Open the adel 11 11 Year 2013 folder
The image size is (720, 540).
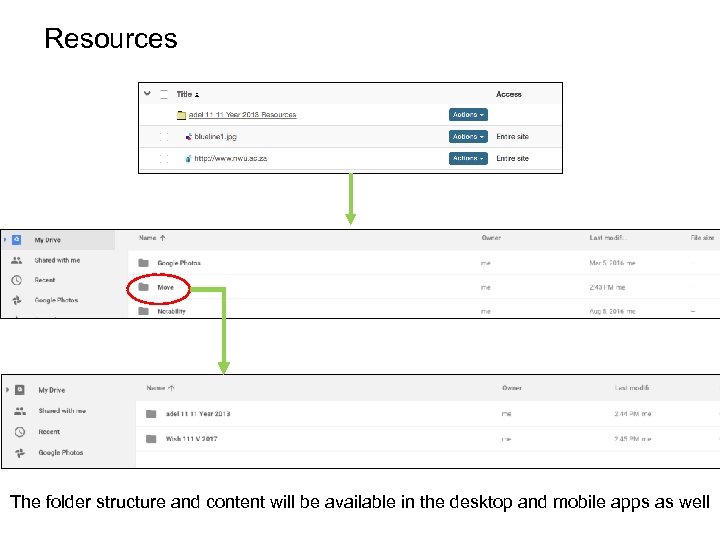pyautogui.click(x=198, y=414)
